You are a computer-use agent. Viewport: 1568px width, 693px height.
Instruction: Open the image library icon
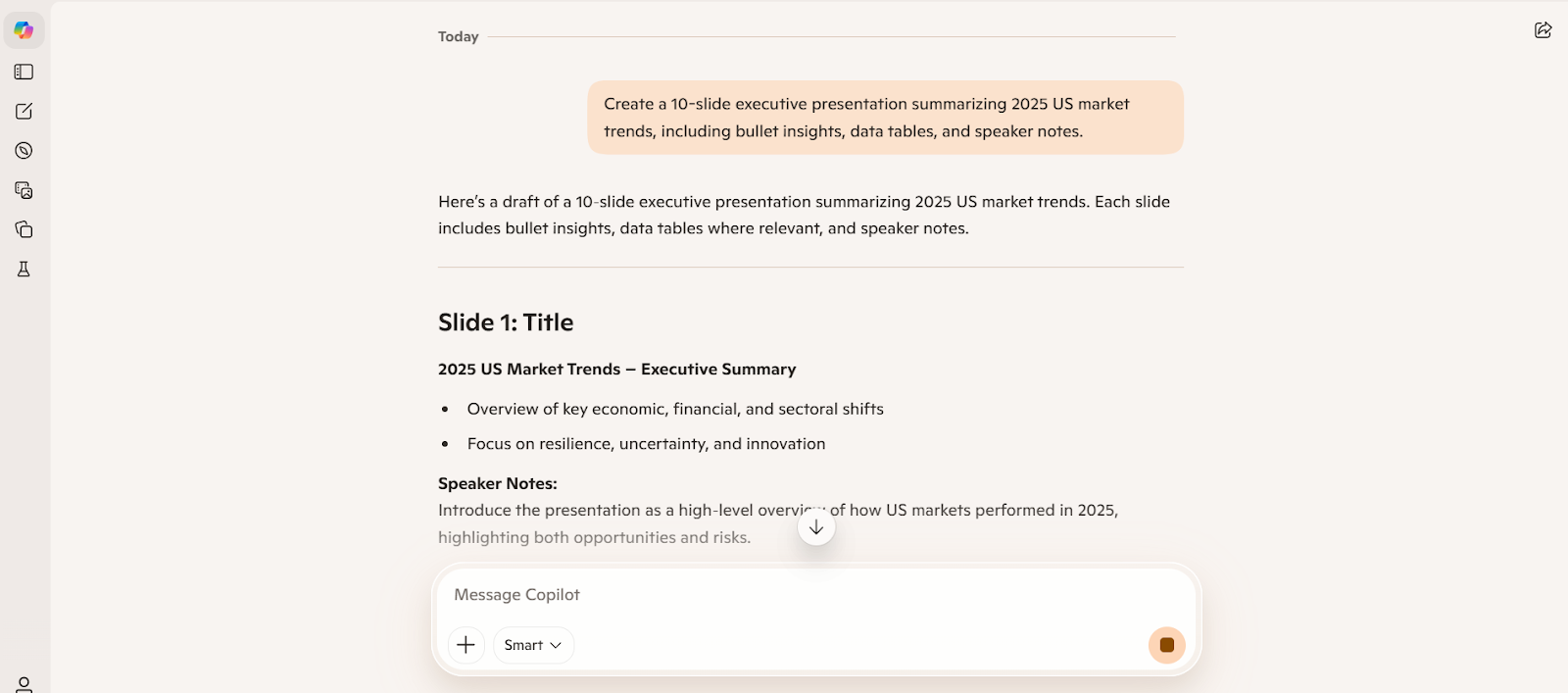(x=24, y=190)
